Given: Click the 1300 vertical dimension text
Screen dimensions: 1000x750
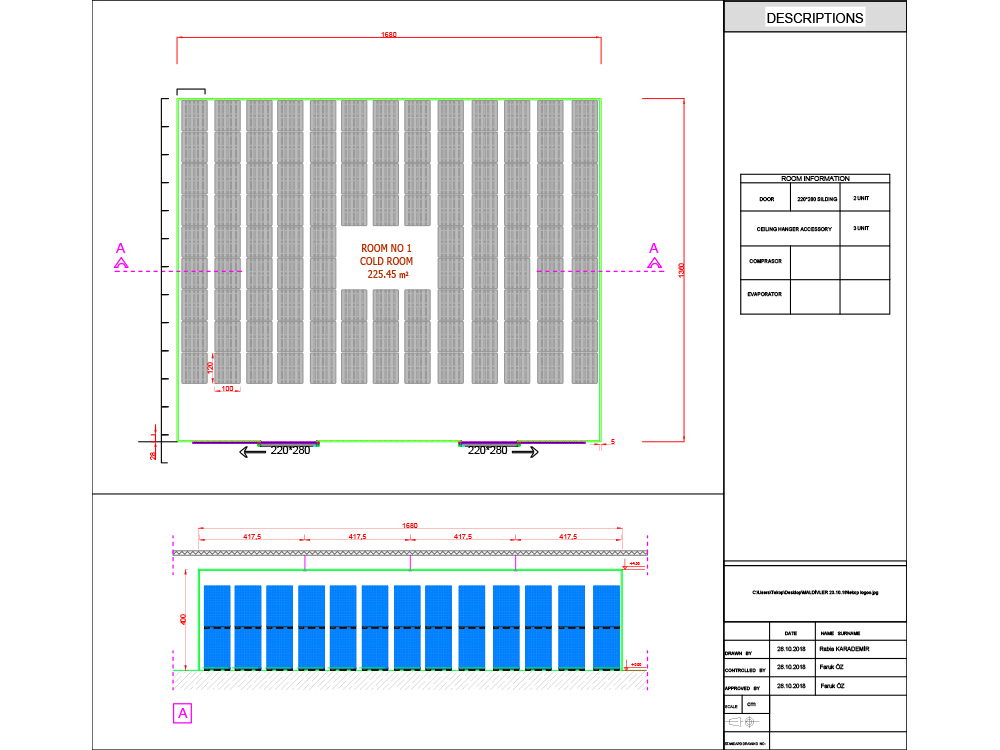Looking at the screenshot, I should point(681,270).
